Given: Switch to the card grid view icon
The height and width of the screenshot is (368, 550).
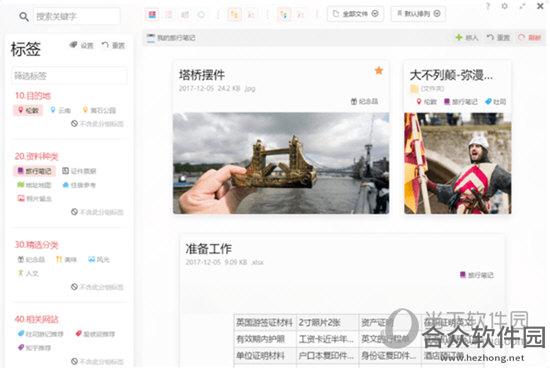Looking at the screenshot, I should [x=153, y=14].
